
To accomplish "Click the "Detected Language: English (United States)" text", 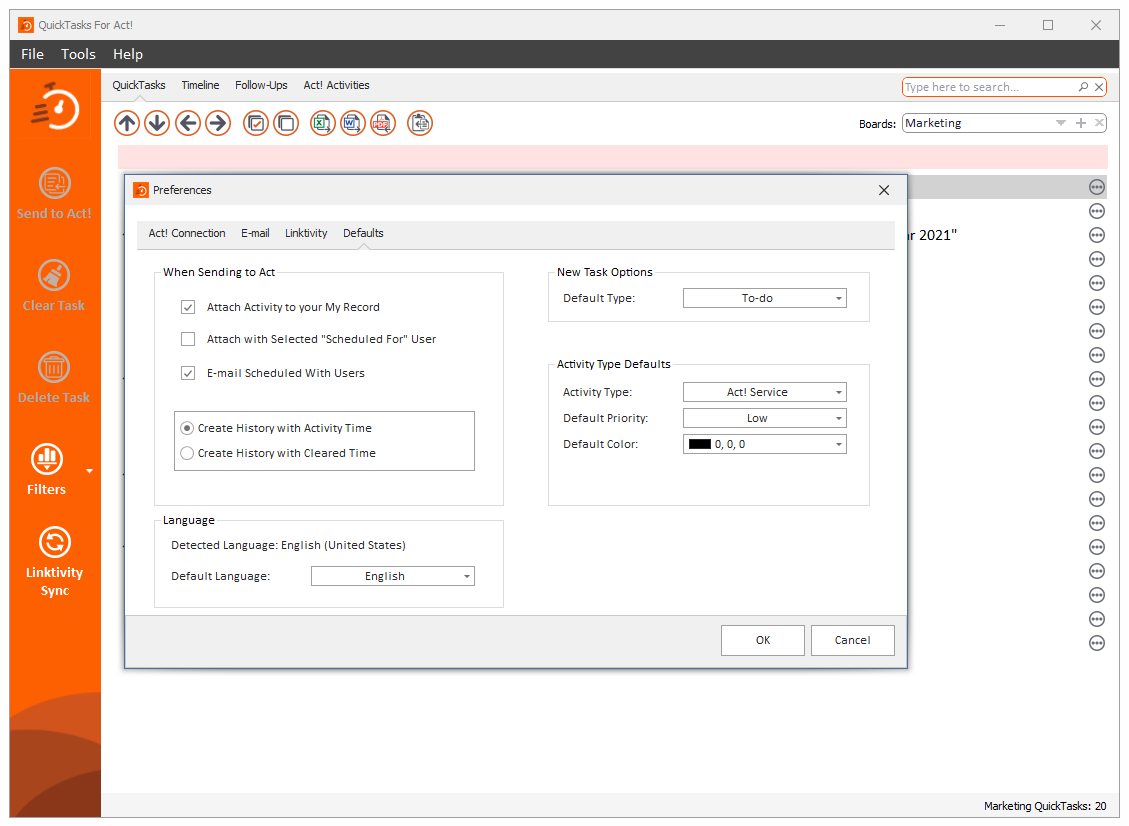I will 289,545.
